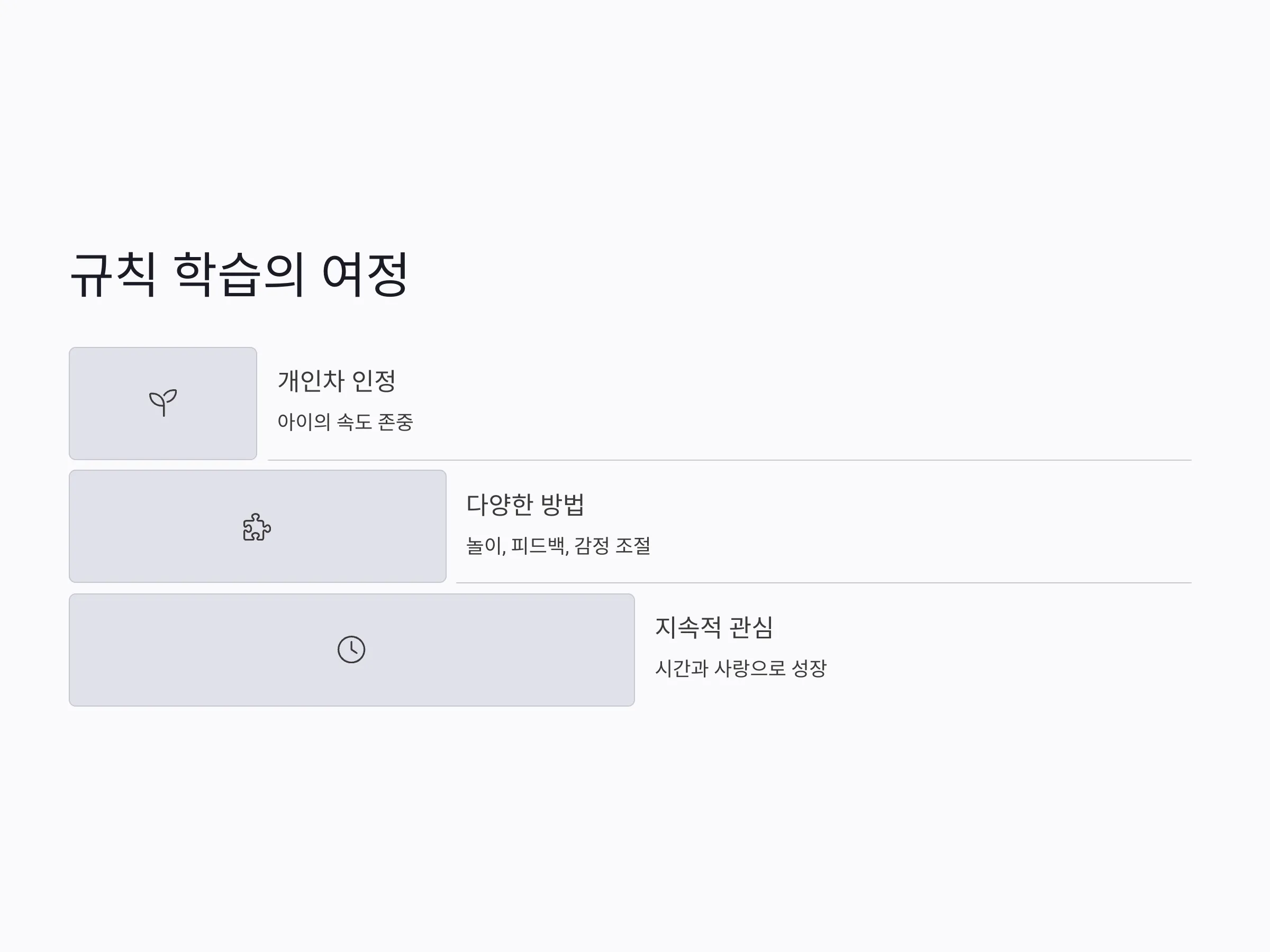The width and height of the screenshot is (1270, 952).
Task: Click the text 아이의 속도 존중
Action: [345, 422]
